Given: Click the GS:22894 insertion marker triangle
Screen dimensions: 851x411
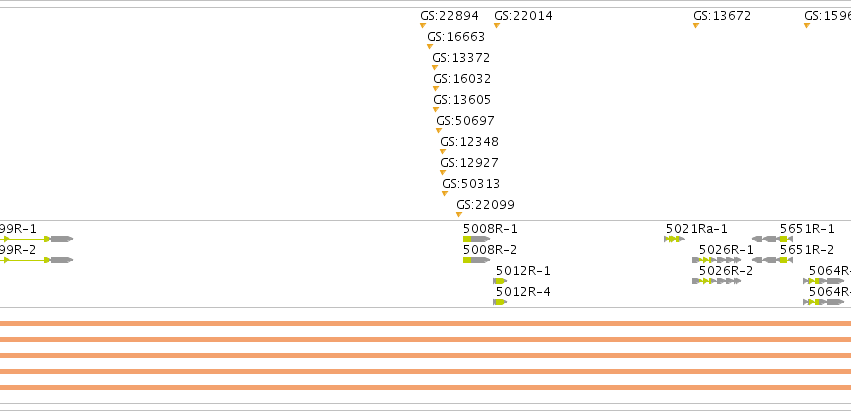Looking at the screenshot, I should (x=423, y=26).
